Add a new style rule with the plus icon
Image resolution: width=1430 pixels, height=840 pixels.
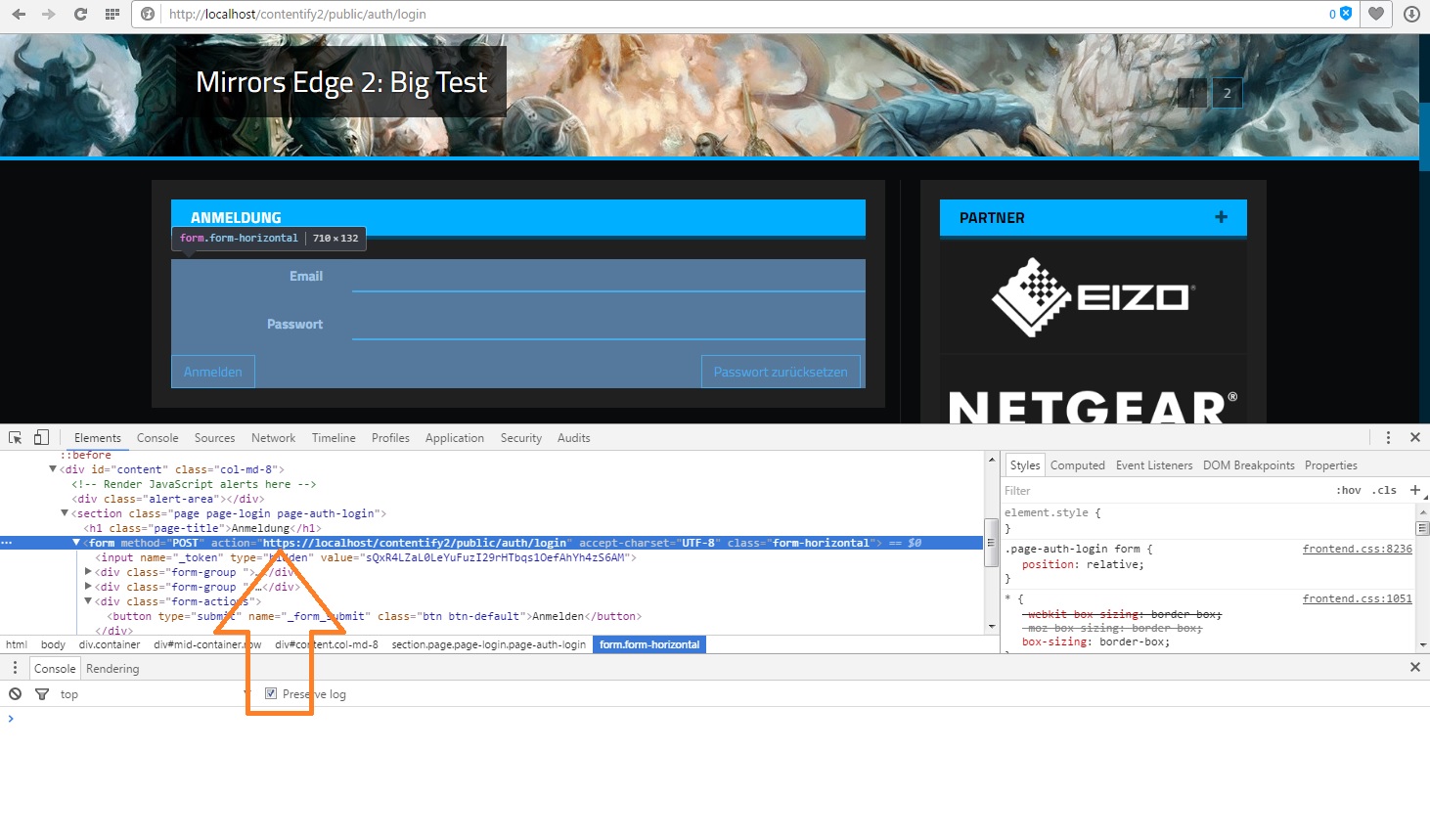click(1416, 489)
